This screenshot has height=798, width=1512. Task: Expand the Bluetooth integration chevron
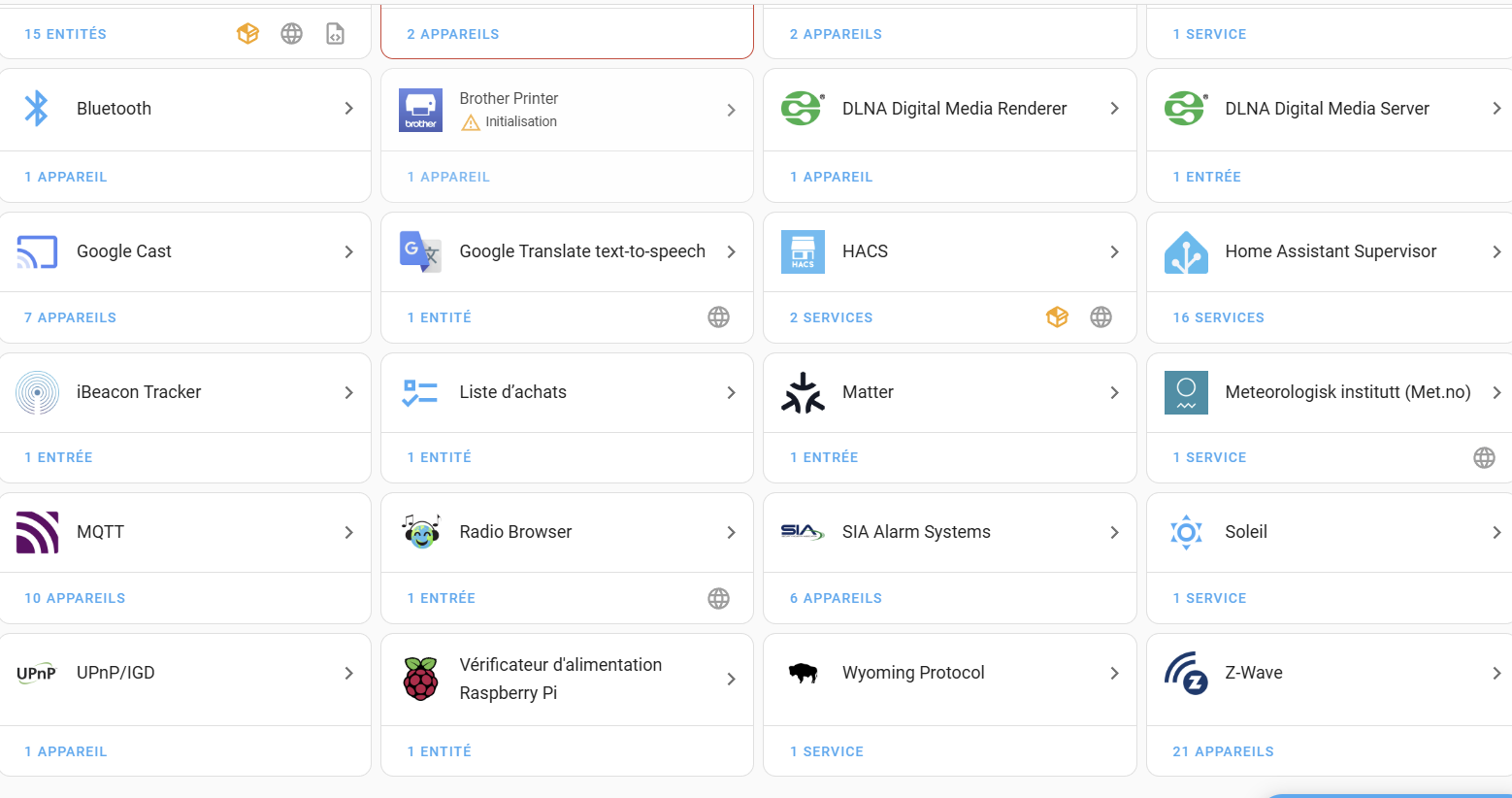[x=348, y=109]
